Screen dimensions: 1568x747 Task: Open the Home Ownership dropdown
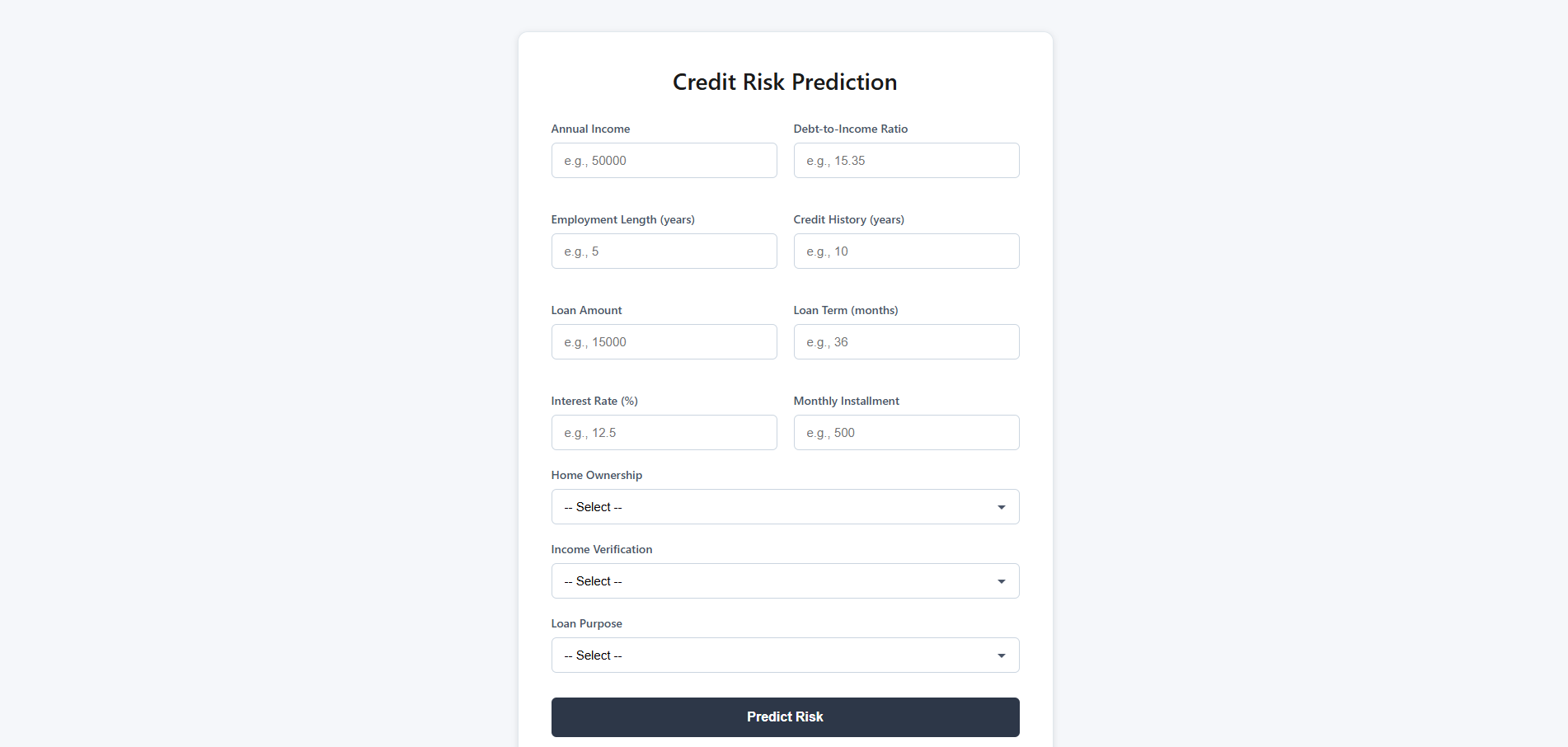[x=785, y=507]
